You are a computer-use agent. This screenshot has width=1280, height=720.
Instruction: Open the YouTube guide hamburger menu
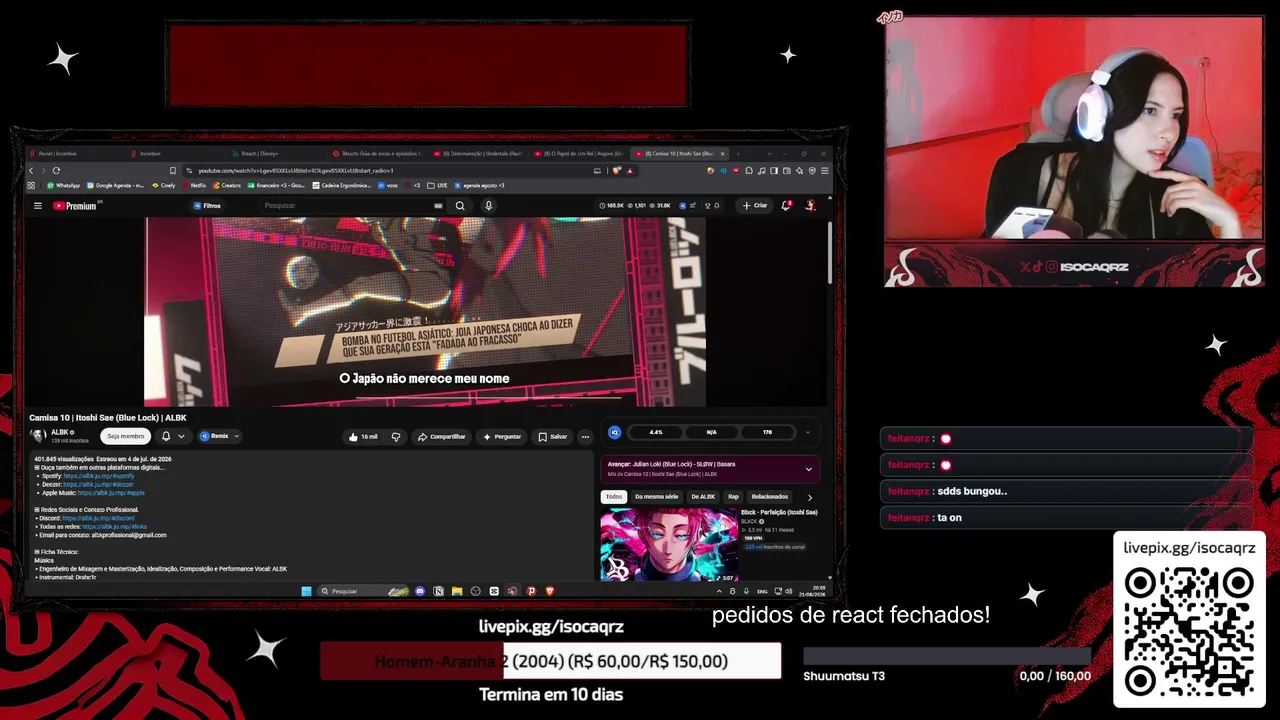[x=38, y=206]
